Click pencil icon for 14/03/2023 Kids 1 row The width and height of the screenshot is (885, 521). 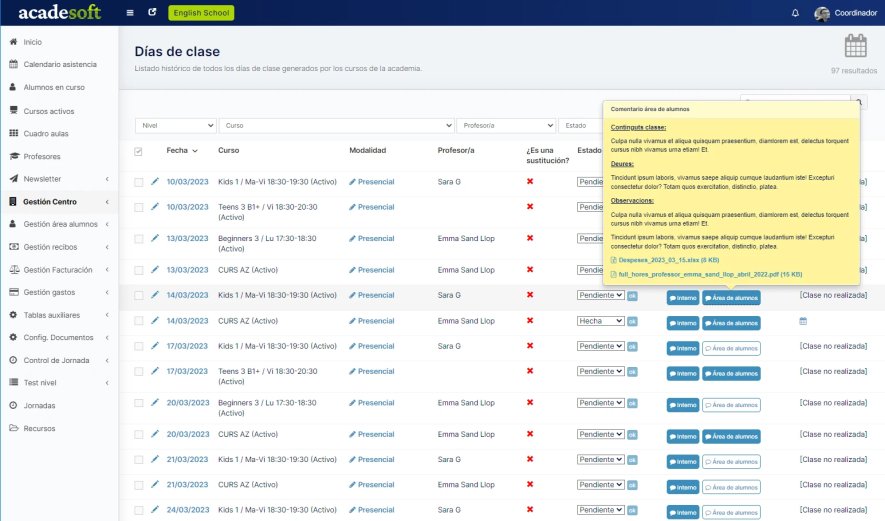click(x=155, y=295)
